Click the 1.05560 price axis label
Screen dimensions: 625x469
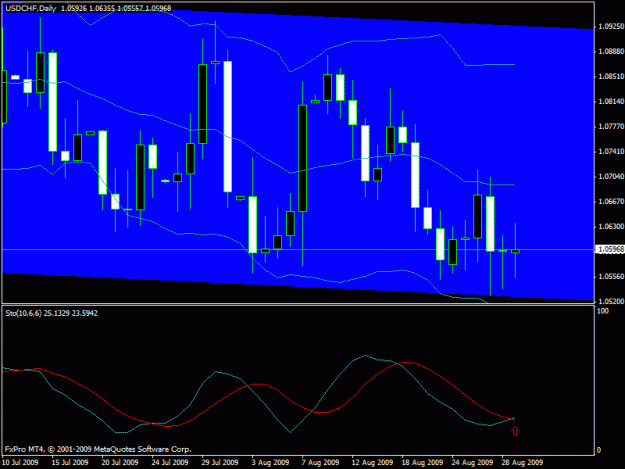point(611,276)
